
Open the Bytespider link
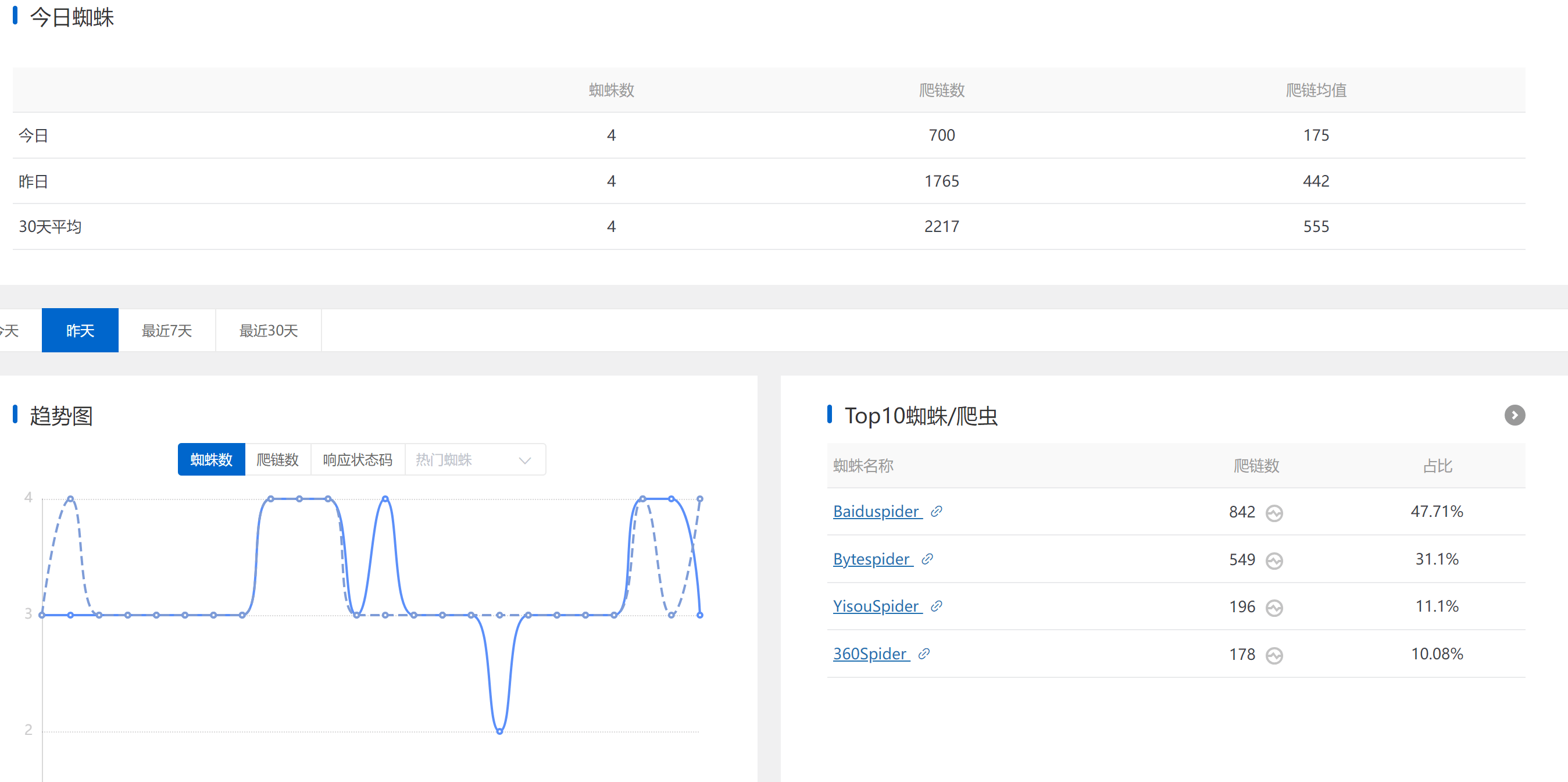(x=872, y=559)
